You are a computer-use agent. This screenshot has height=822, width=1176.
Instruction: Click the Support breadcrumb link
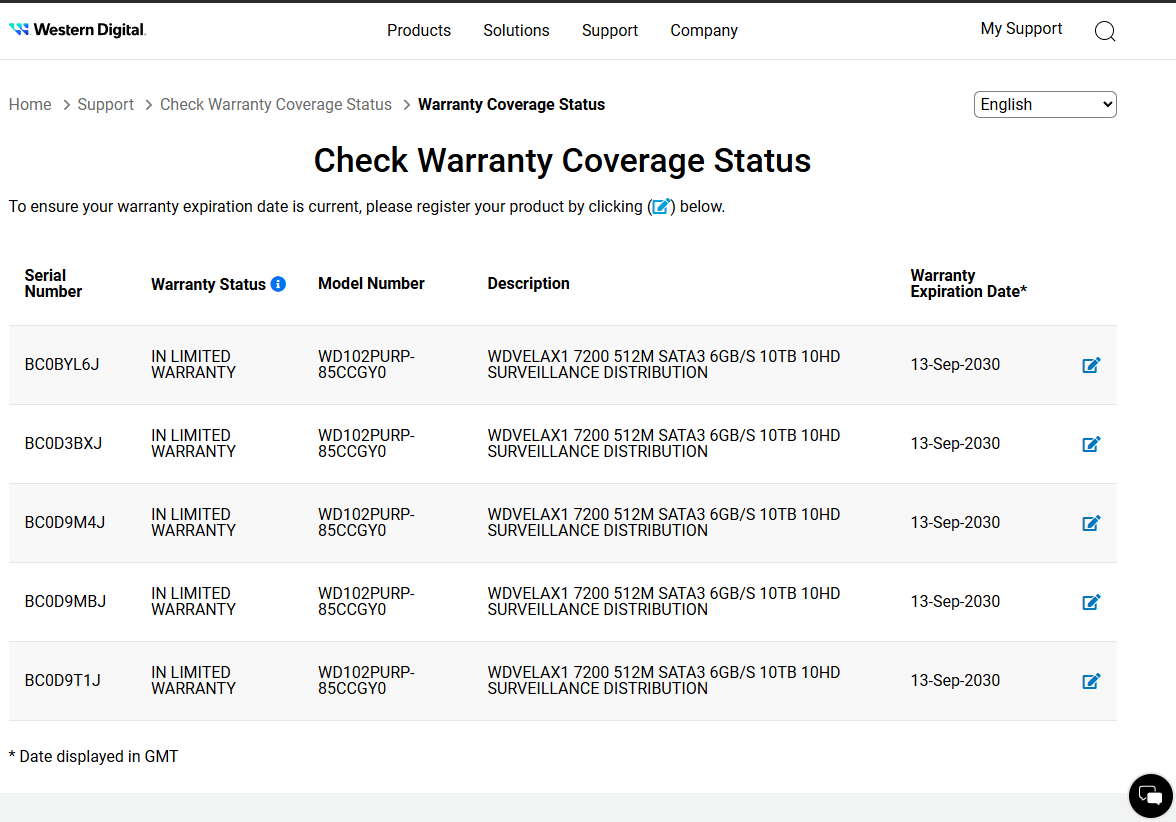click(x=106, y=104)
